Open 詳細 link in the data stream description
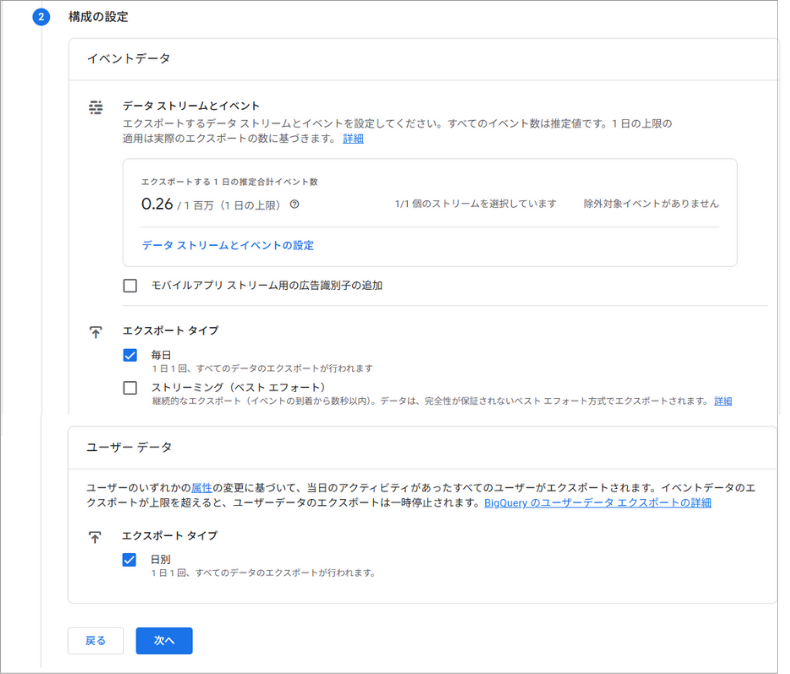This screenshot has width=790, height=674. pyautogui.click(x=353, y=139)
